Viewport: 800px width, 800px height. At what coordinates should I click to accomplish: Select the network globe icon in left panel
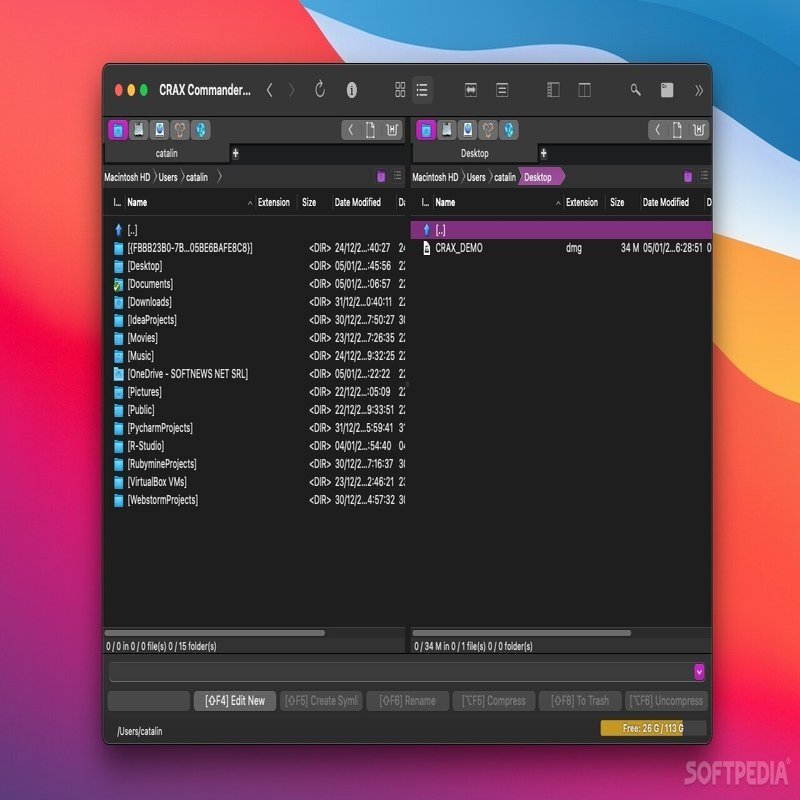tap(201, 130)
